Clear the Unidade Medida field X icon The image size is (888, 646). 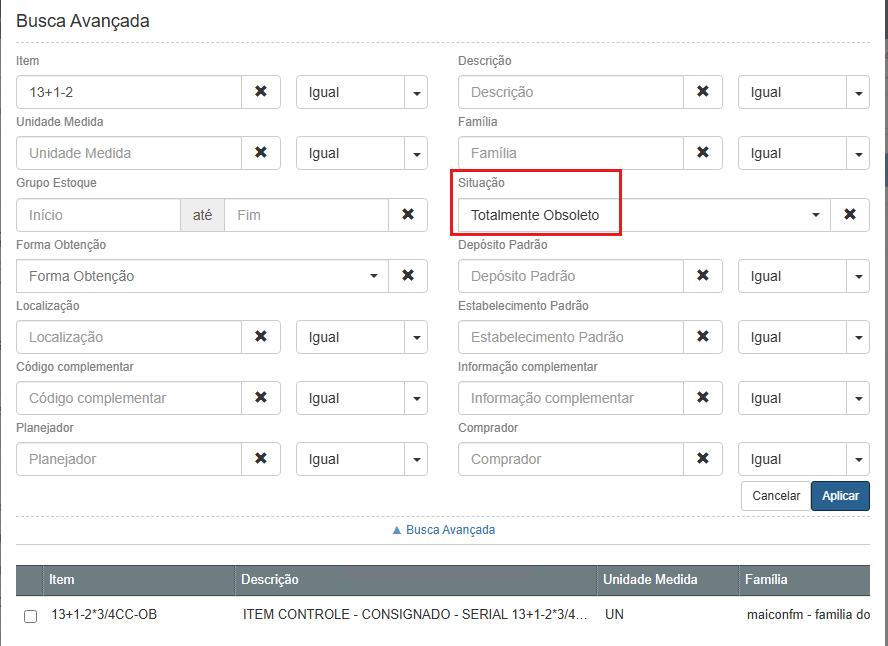click(261, 153)
